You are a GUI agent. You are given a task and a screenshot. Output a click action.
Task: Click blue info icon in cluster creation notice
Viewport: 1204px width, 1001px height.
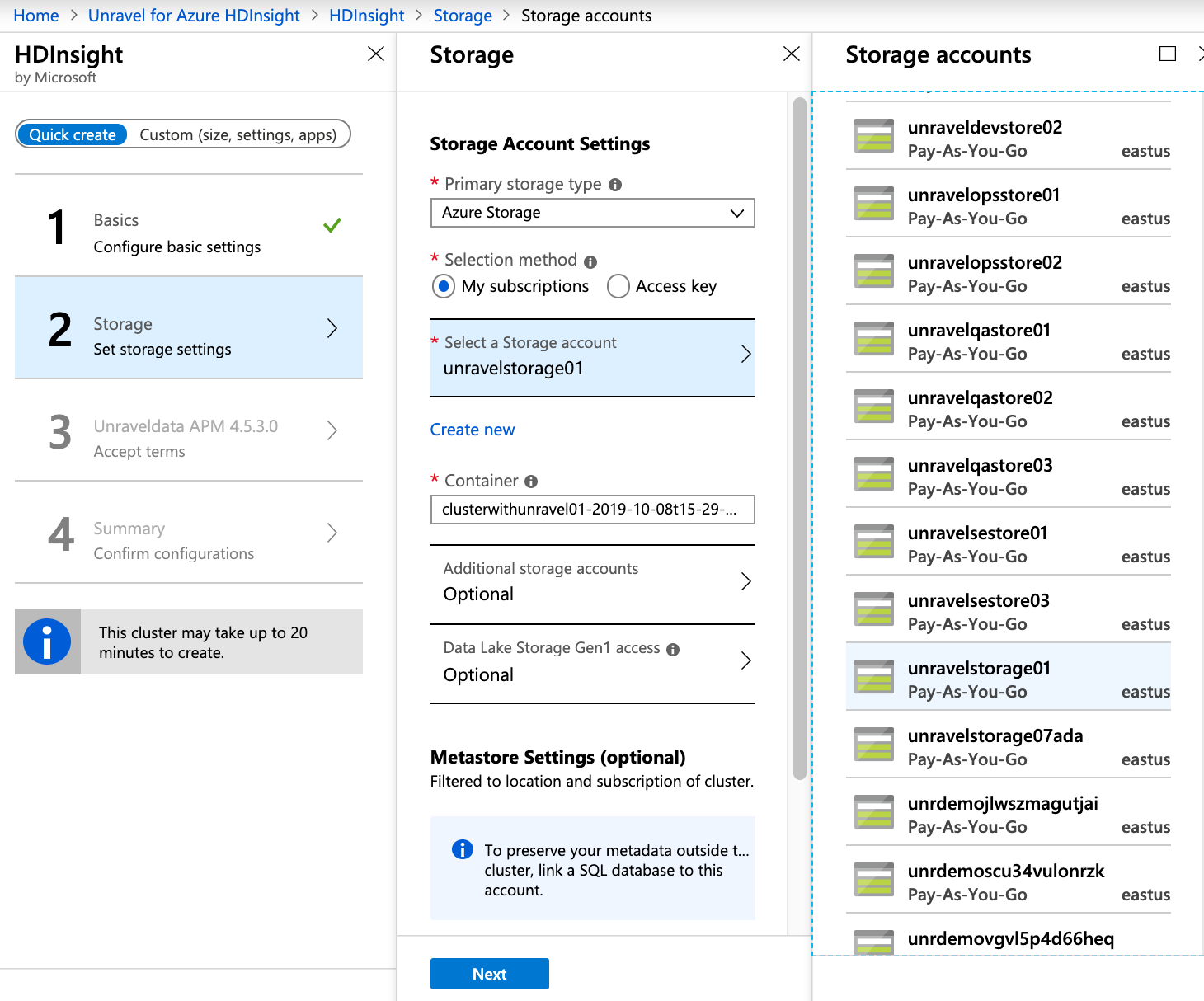pyautogui.click(x=47, y=641)
